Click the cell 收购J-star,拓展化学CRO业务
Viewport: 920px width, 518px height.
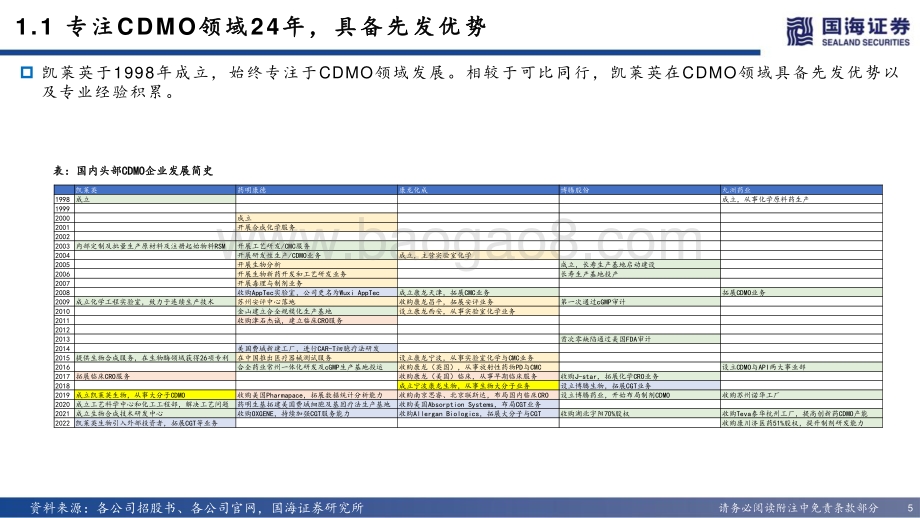[x=640, y=377]
